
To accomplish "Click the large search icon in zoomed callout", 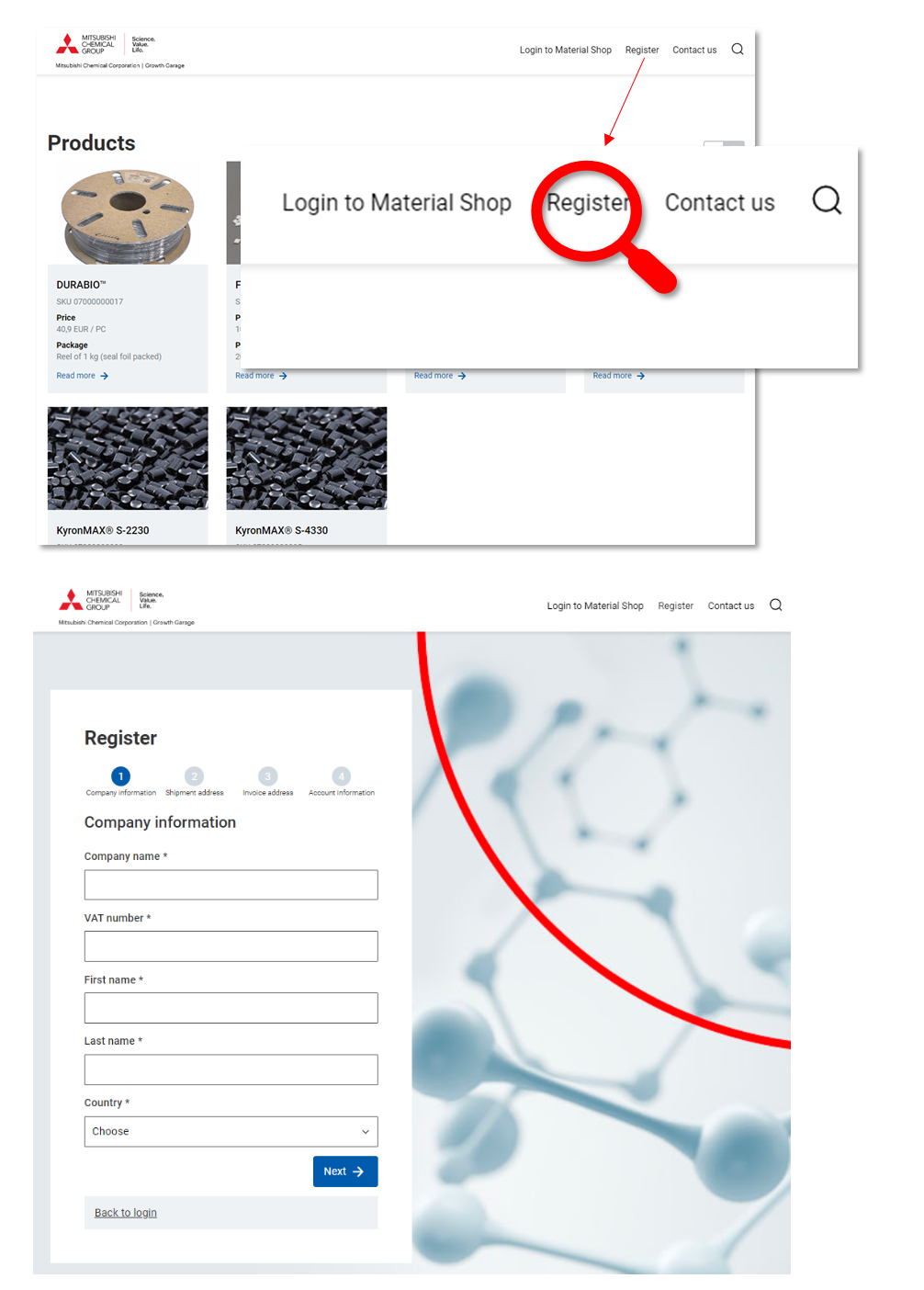I will (827, 200).
